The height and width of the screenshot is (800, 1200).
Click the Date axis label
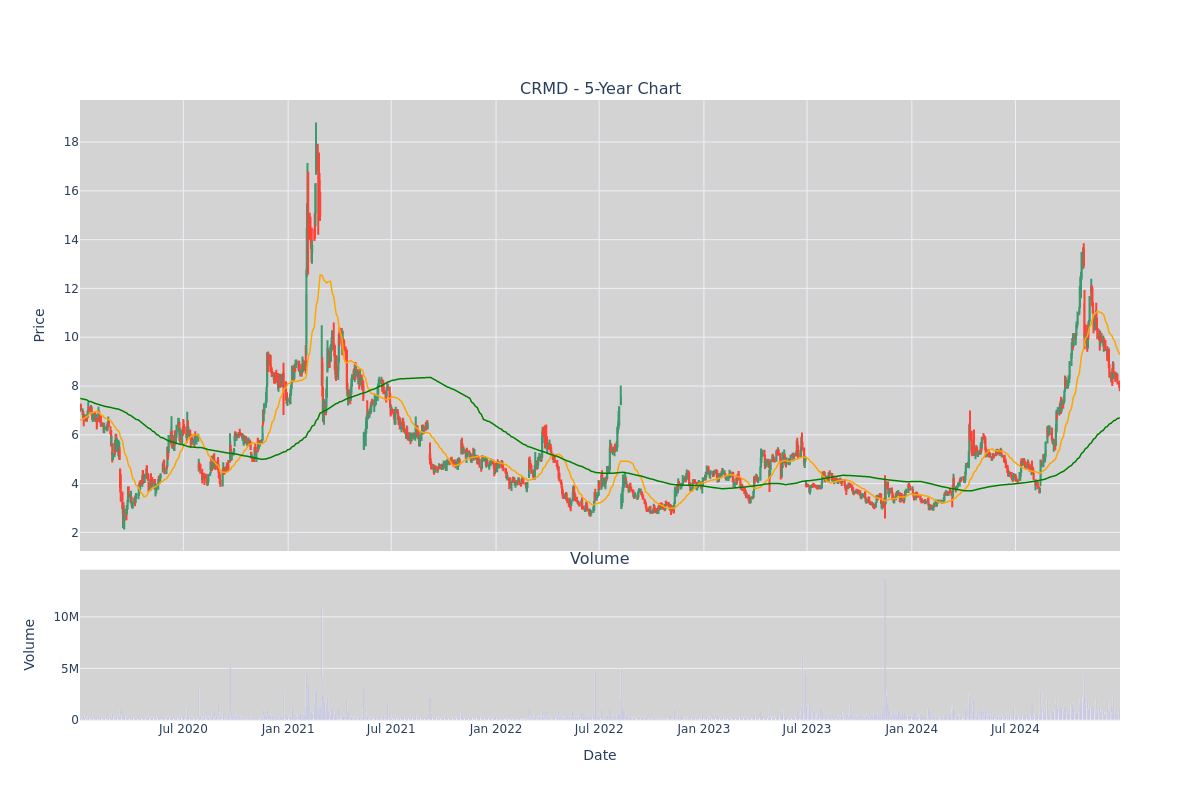click(600, 756)
